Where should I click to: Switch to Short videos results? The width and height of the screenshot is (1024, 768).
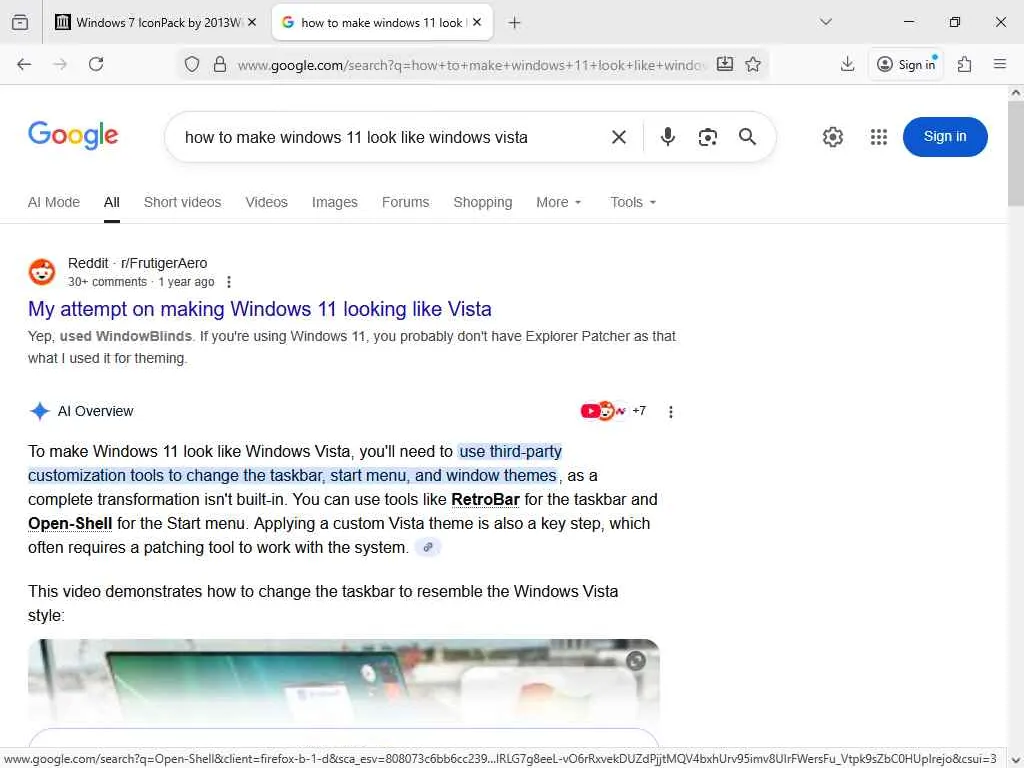click(182, 202)
